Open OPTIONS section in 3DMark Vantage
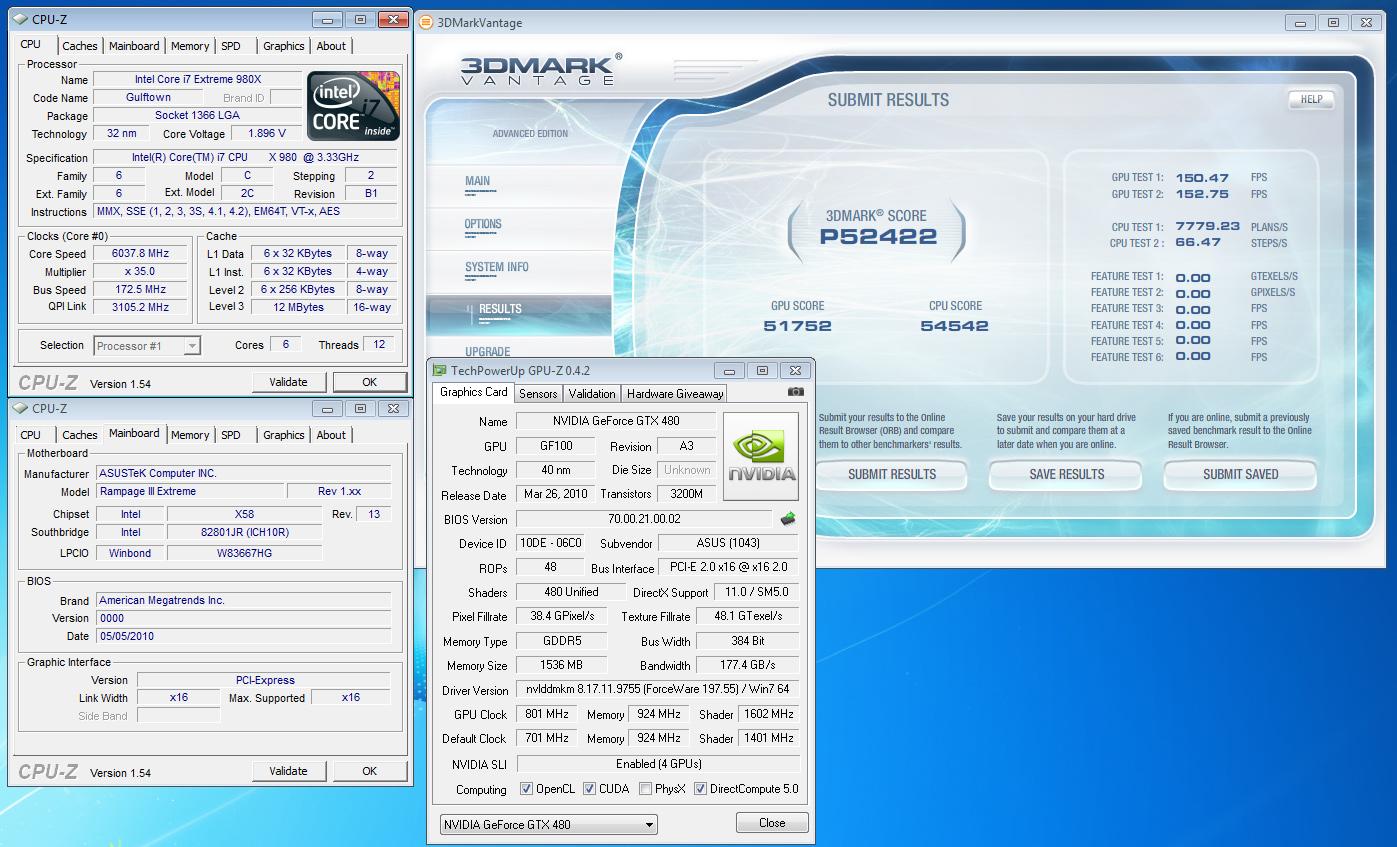 click(x=483, y=224)
